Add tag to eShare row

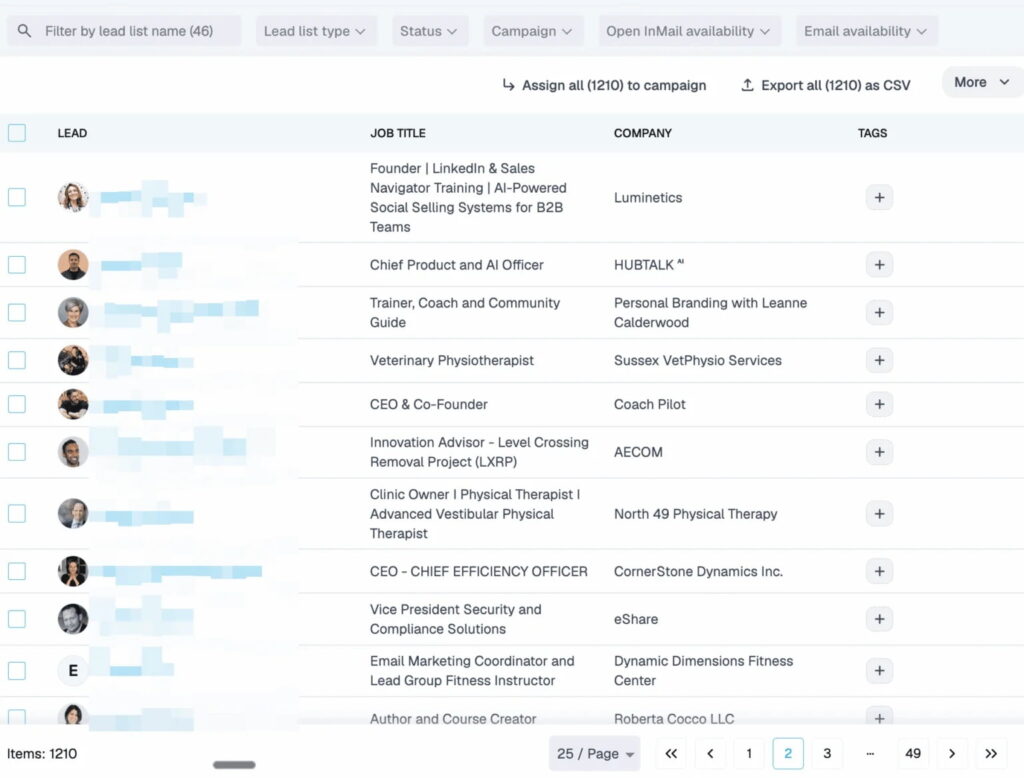pyautogui.click(x=879, y=619)
